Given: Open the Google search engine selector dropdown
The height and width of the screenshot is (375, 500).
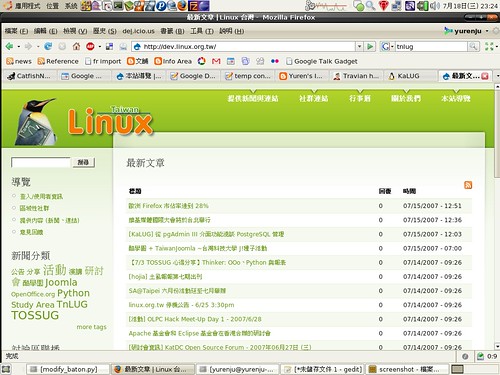Looking at the screenshot, I should pyautogui.click(x=387, y=46).
